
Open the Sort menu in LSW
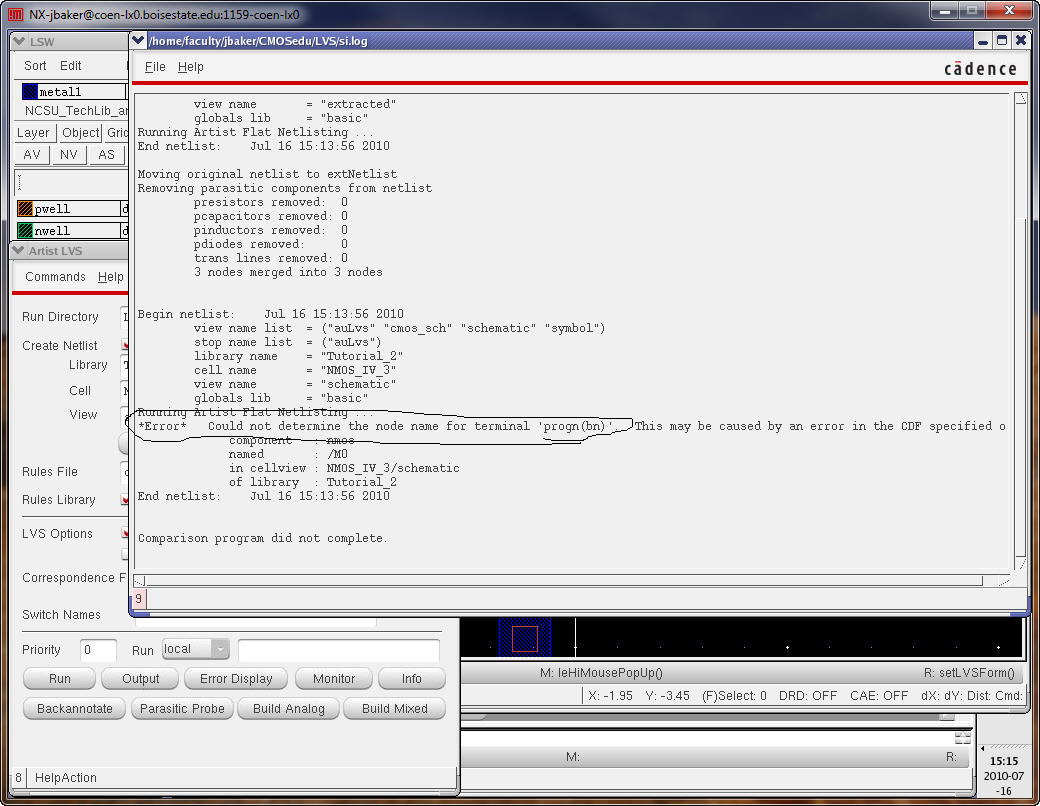[35, 65]
